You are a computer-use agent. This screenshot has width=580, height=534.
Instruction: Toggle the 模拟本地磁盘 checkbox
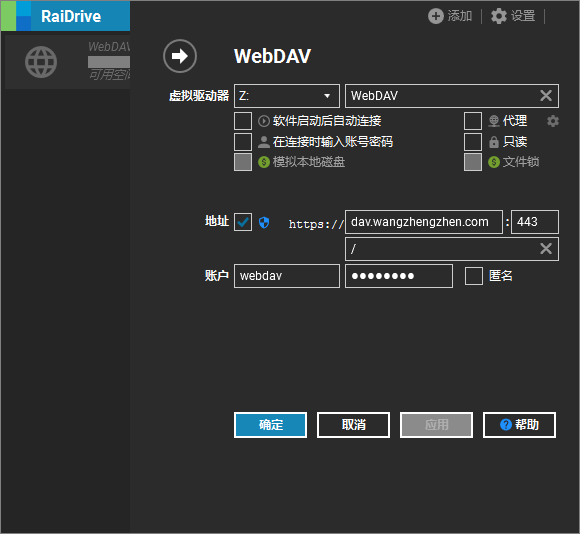click(x=243, y=162)
